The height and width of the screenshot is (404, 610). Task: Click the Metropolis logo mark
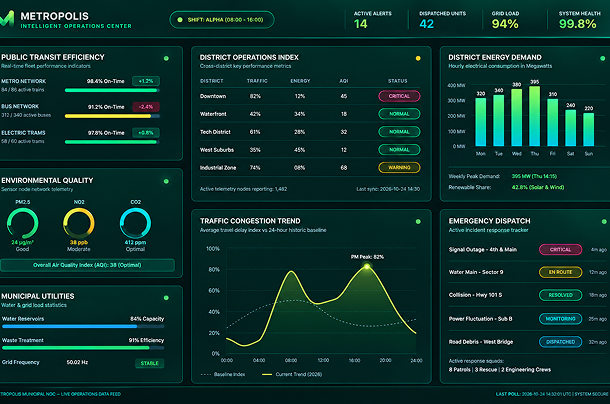click(x=7, y=19)
